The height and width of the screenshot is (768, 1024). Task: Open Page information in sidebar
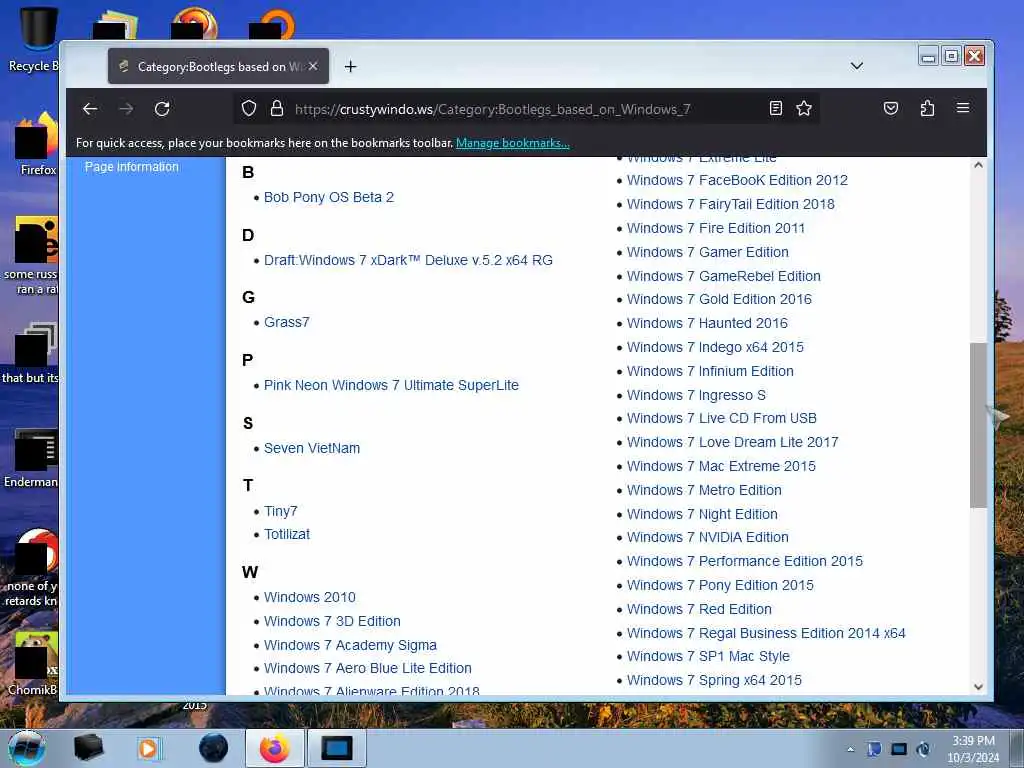point(131,167)
